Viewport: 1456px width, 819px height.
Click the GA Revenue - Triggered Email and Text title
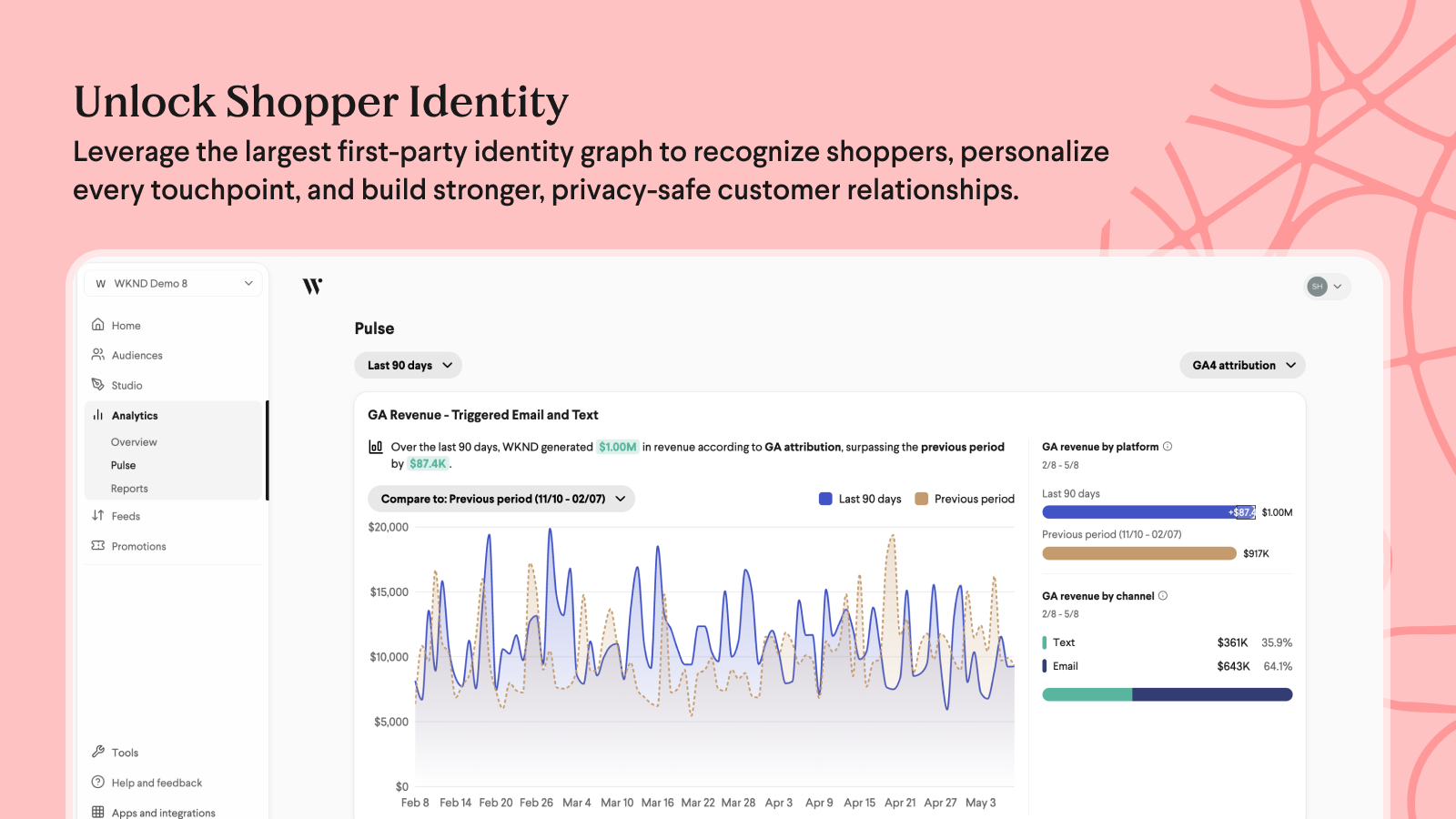483,415
